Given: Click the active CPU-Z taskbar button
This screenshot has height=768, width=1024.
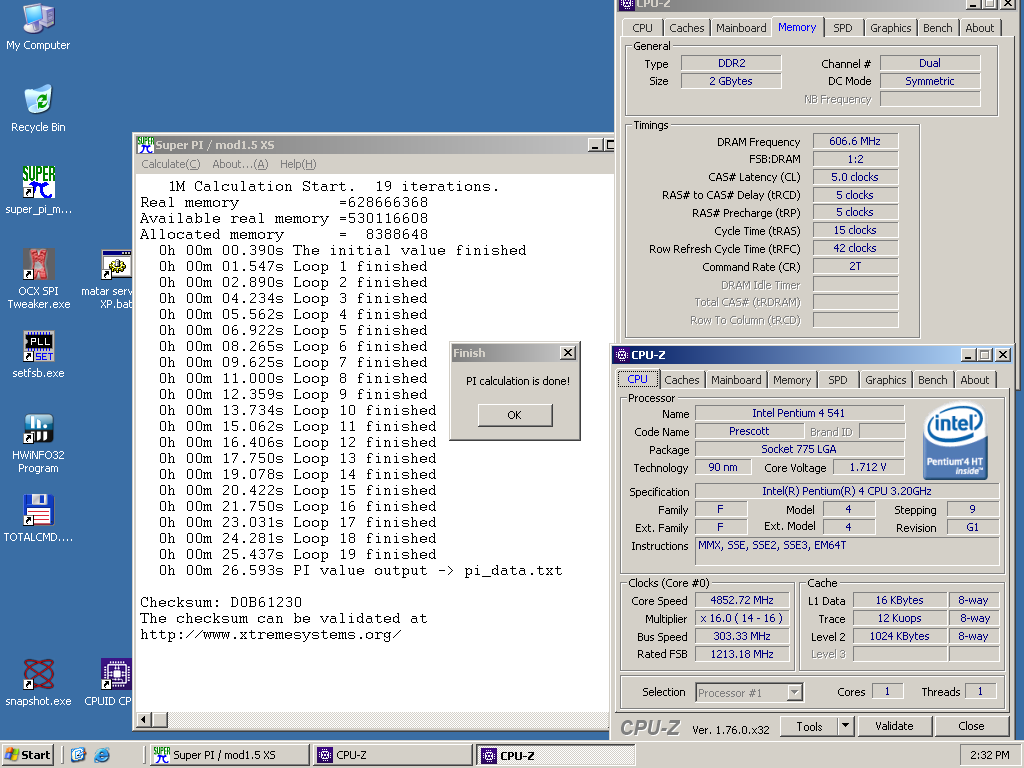Looking at the screenshot, I should (555, 756).
